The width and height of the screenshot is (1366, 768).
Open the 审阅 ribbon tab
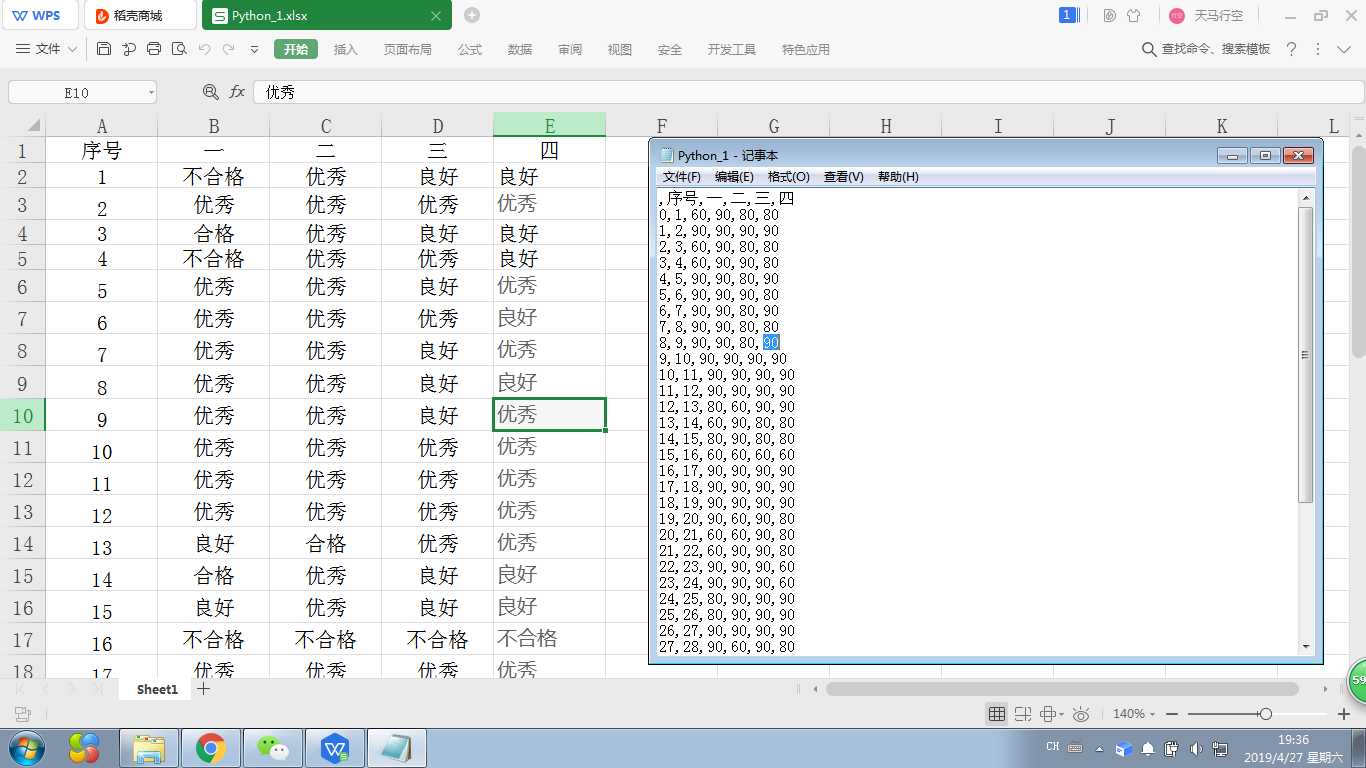tap(570, 49)
